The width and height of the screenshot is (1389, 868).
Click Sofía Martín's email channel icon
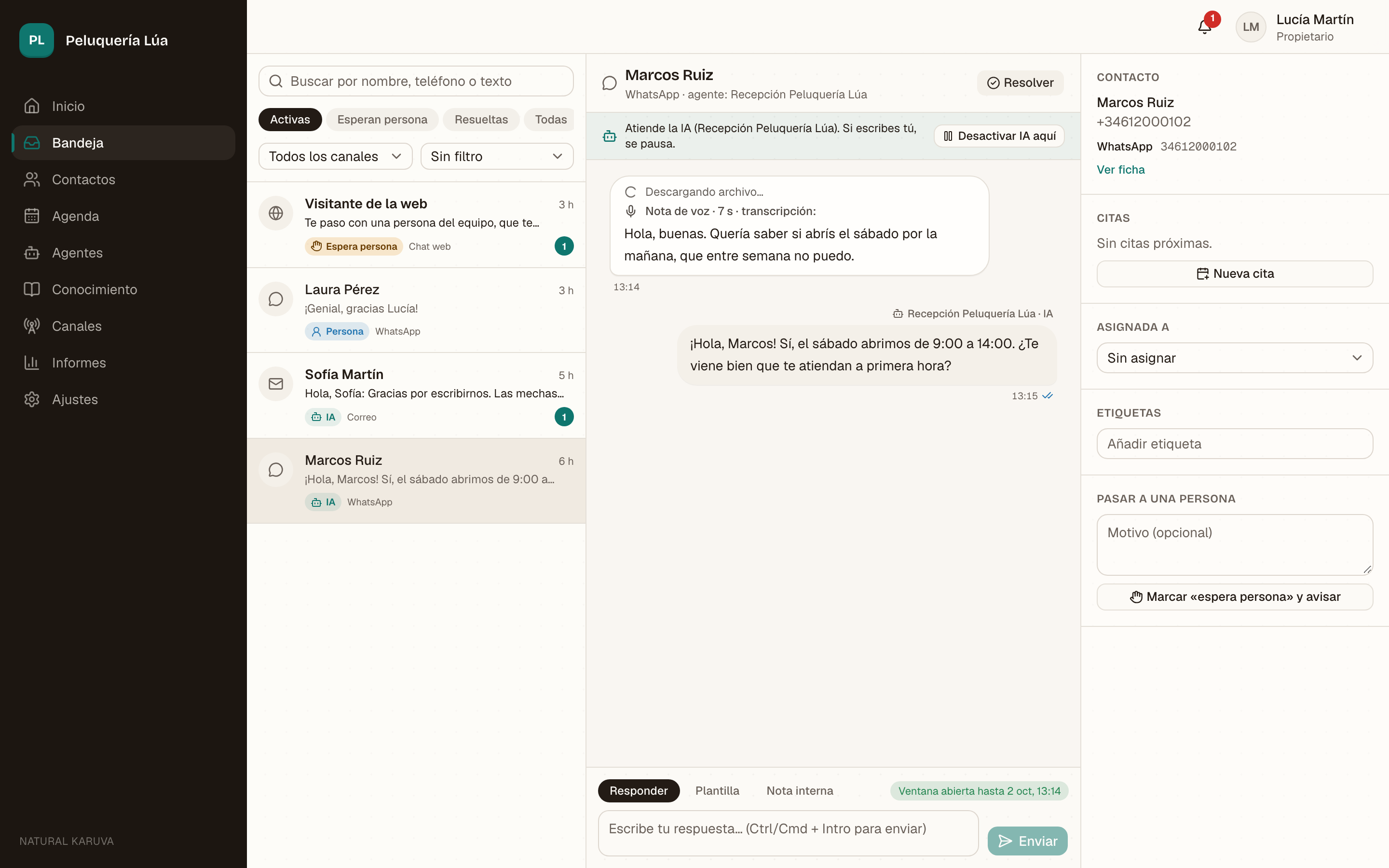click(x=276, y=384)
